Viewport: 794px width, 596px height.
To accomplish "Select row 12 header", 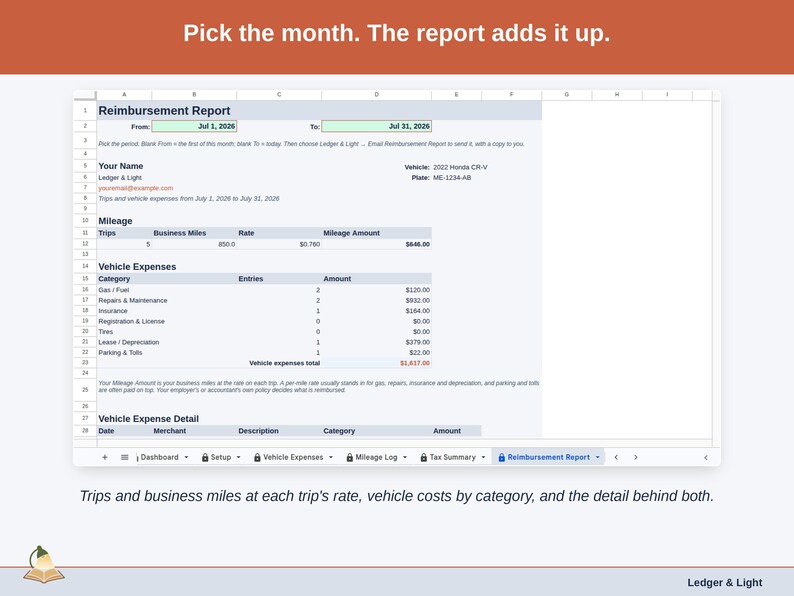I will [x=85, y=244].
